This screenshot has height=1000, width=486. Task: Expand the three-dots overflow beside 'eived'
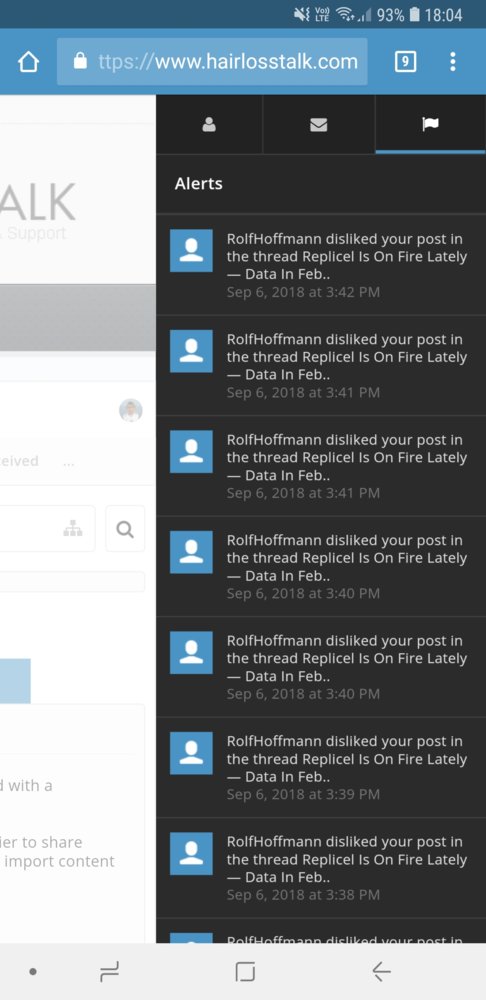(69, 462)
